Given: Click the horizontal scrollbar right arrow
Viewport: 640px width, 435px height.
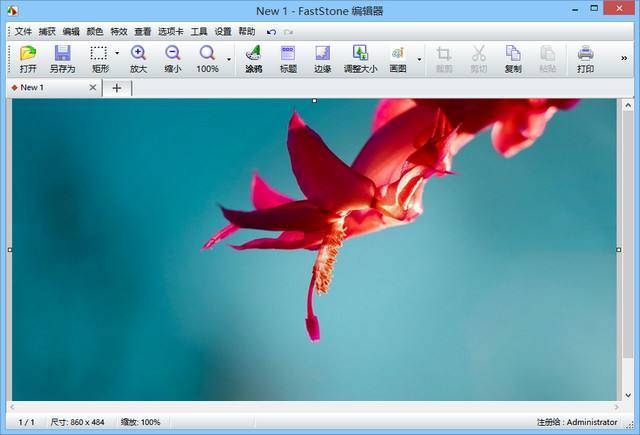Looking at the screenshot, I should coord(616,407).
